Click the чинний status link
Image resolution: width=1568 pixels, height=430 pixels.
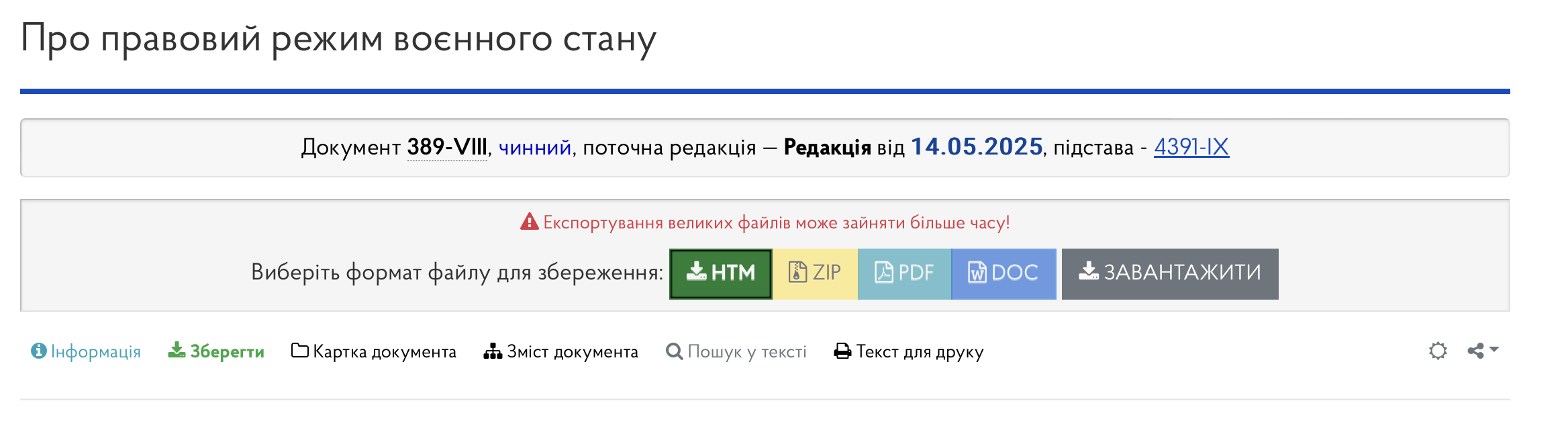click(534, 147)
